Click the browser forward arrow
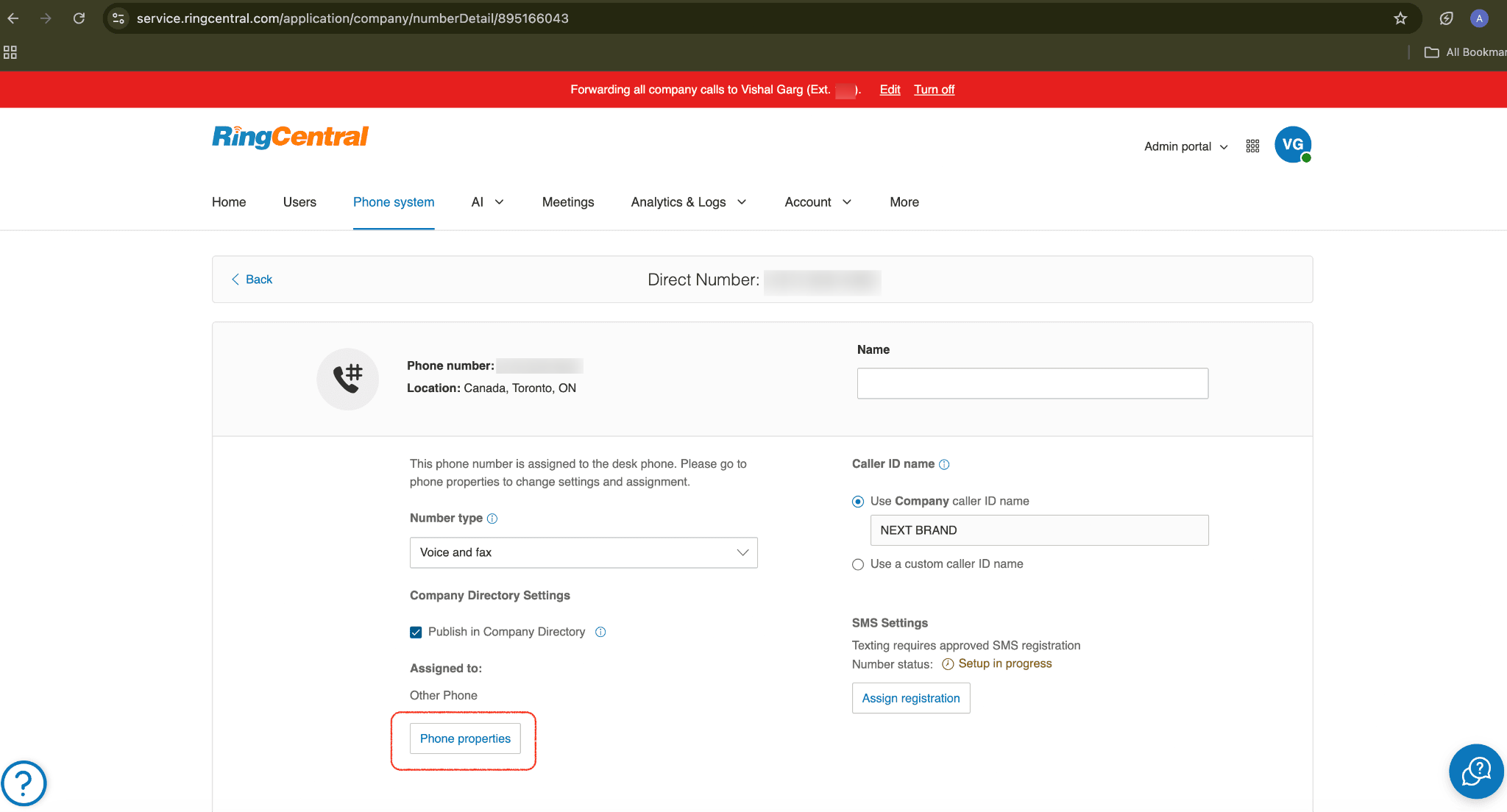1507x812 pixels. click(x=46, y=18)
